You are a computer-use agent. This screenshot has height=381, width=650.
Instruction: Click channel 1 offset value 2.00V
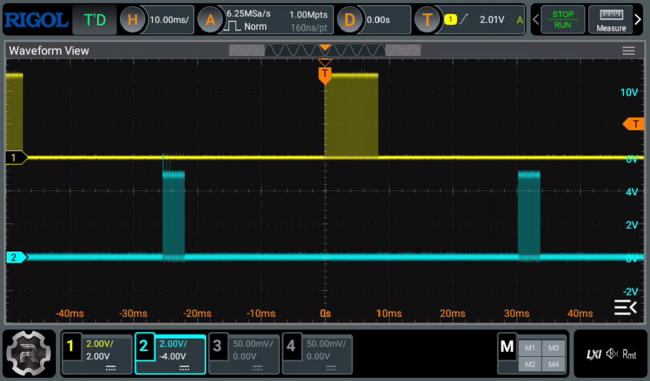pos(98,356)
